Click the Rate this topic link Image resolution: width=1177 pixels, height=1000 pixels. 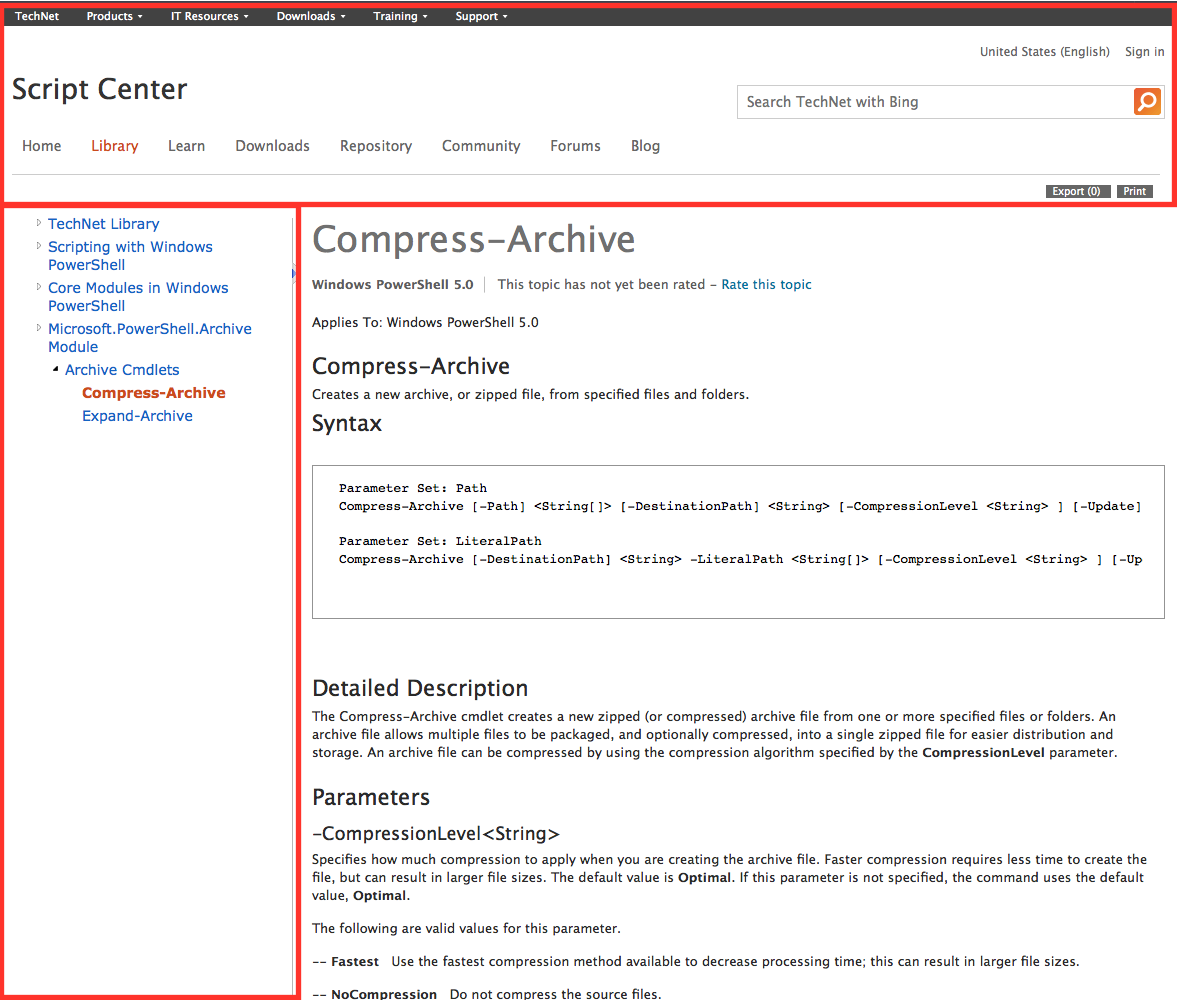pyautogui.click(x=766, y=285)
